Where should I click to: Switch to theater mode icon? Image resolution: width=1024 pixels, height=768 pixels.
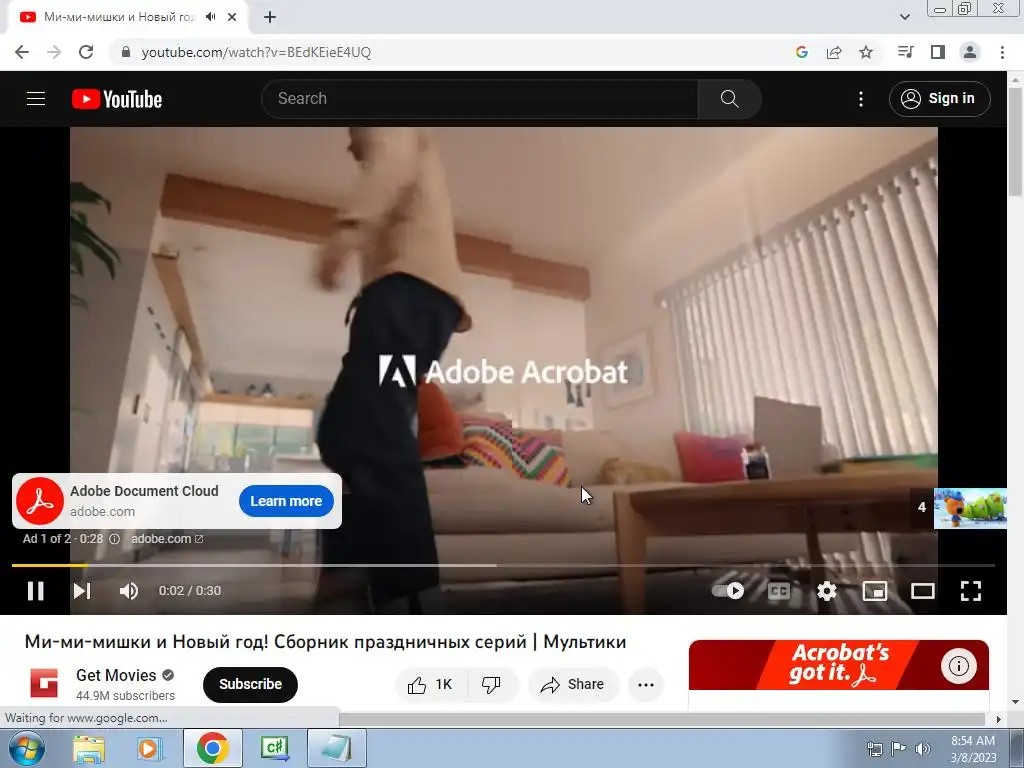923,591
